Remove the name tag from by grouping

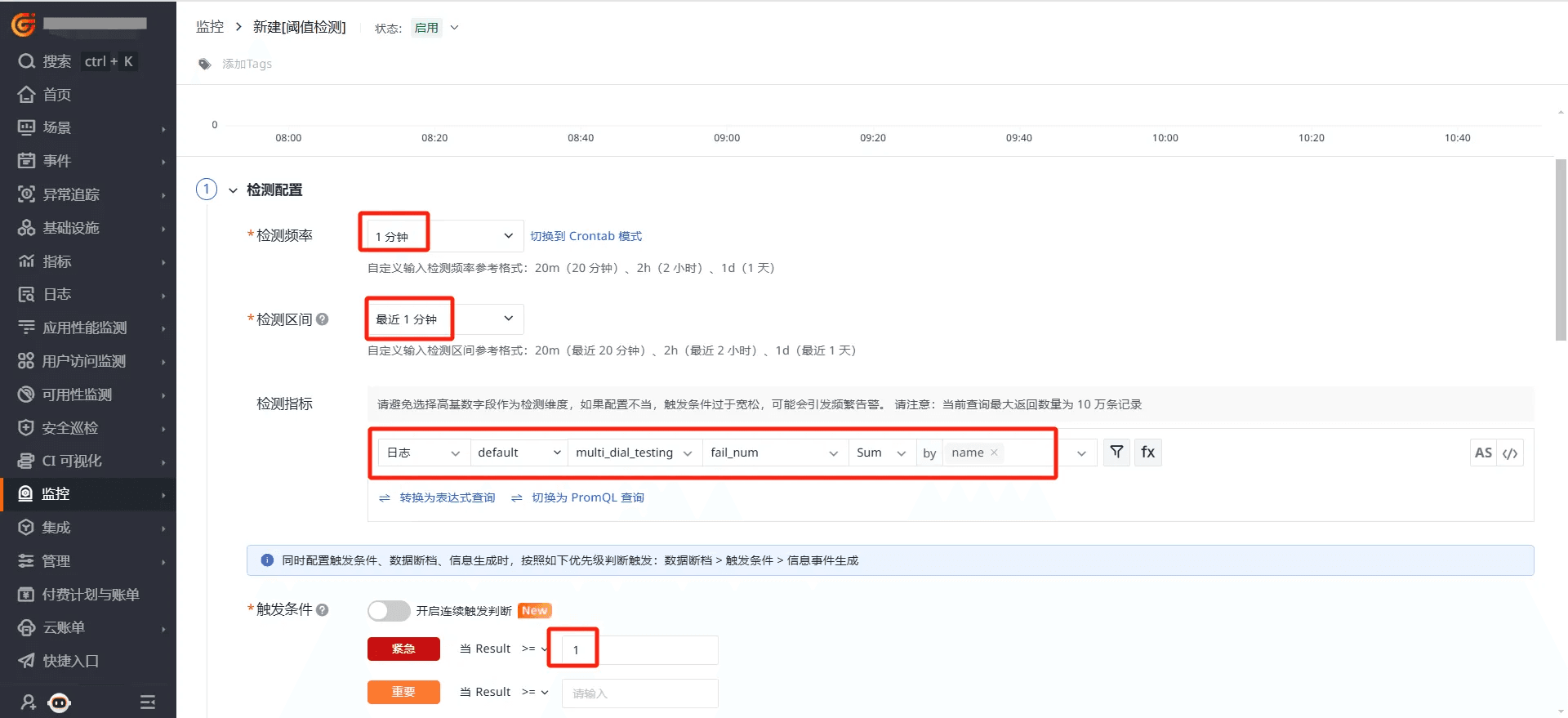pos(994,453)
